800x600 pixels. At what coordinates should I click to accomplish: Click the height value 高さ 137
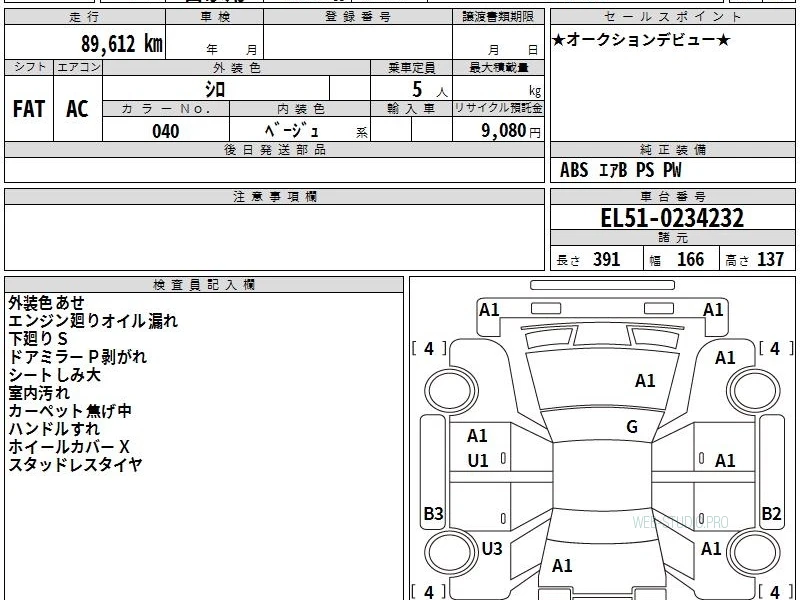(x=755, y=260)
